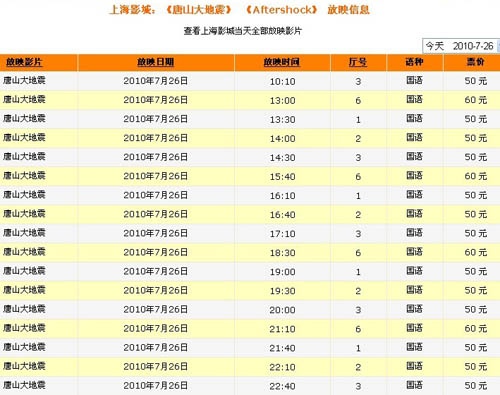This screenshot has height=395, width=500.
Task: Select the 17:10 showtime cell
Action: tap(282, 234)
